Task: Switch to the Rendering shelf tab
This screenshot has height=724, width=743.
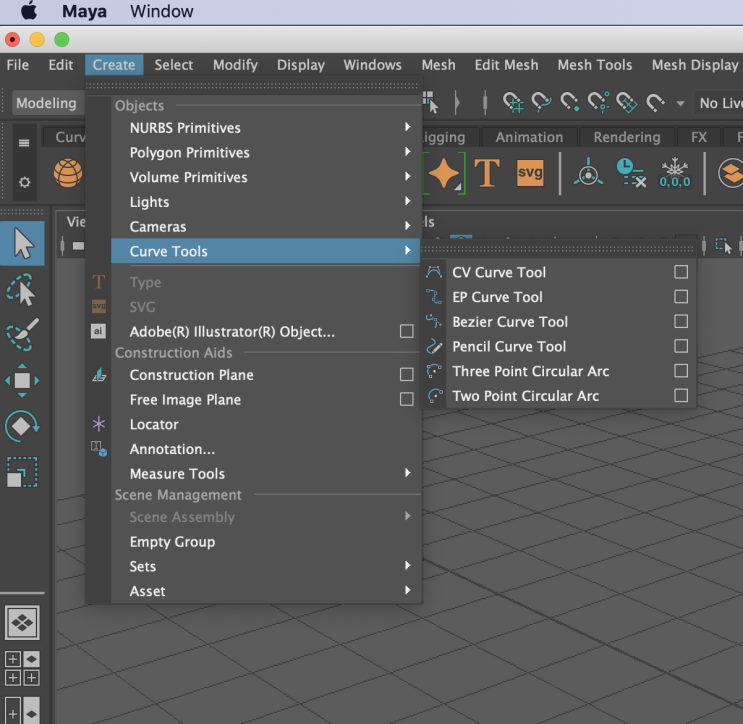Action: coord(626,137)
